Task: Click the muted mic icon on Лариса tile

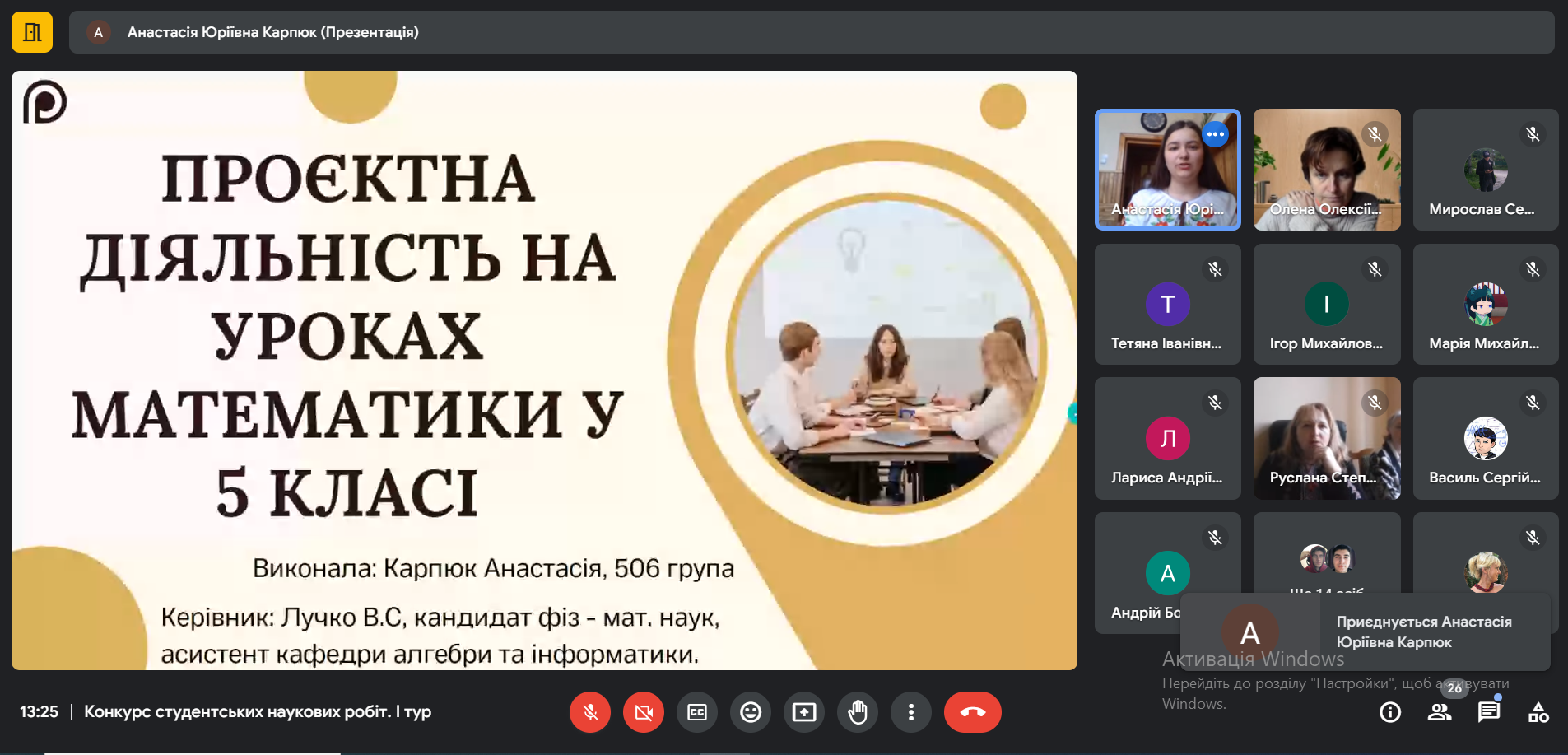Action: [1215, 403]
